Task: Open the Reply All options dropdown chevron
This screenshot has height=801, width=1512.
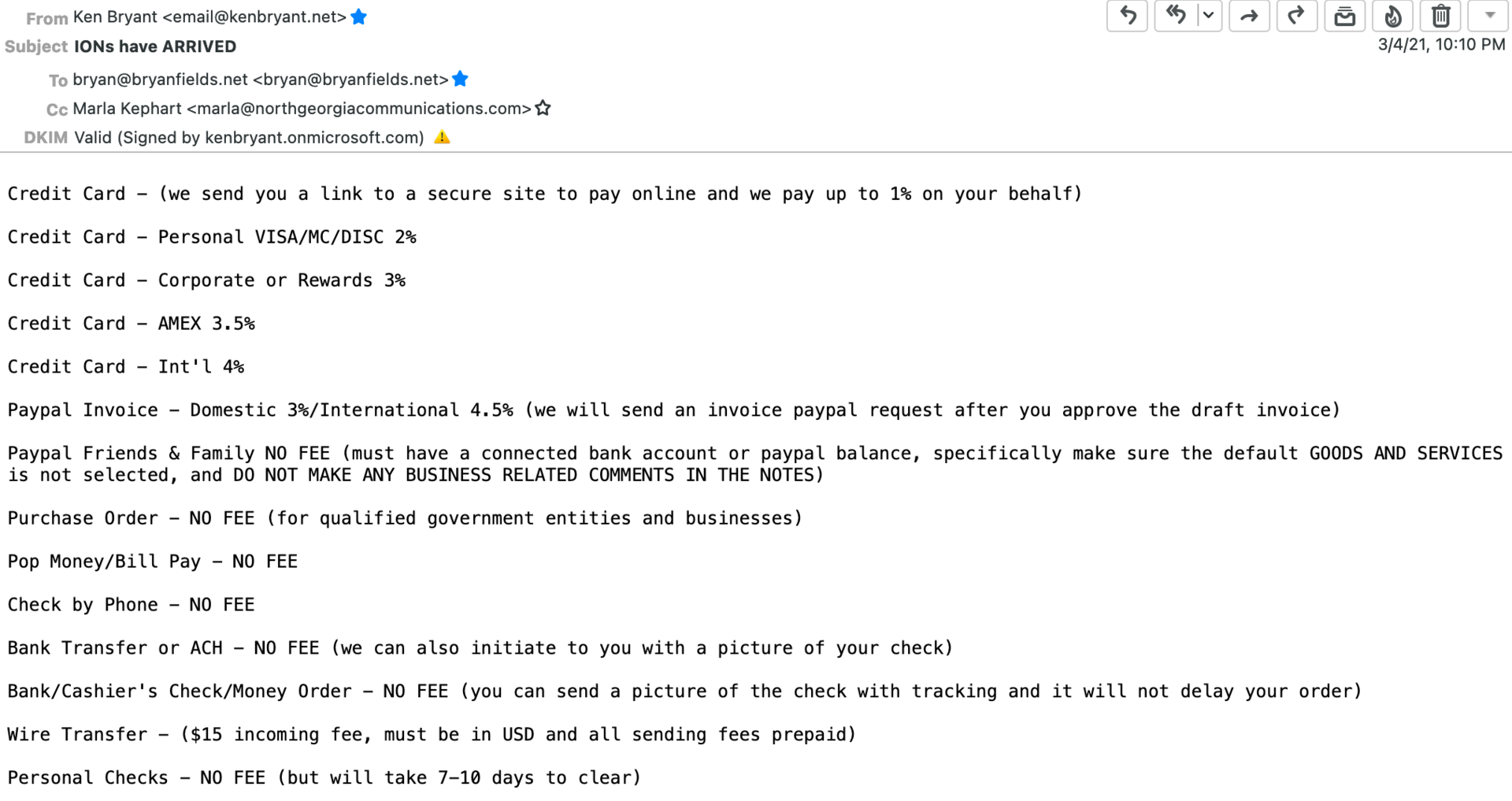Action: [1208, 16]
